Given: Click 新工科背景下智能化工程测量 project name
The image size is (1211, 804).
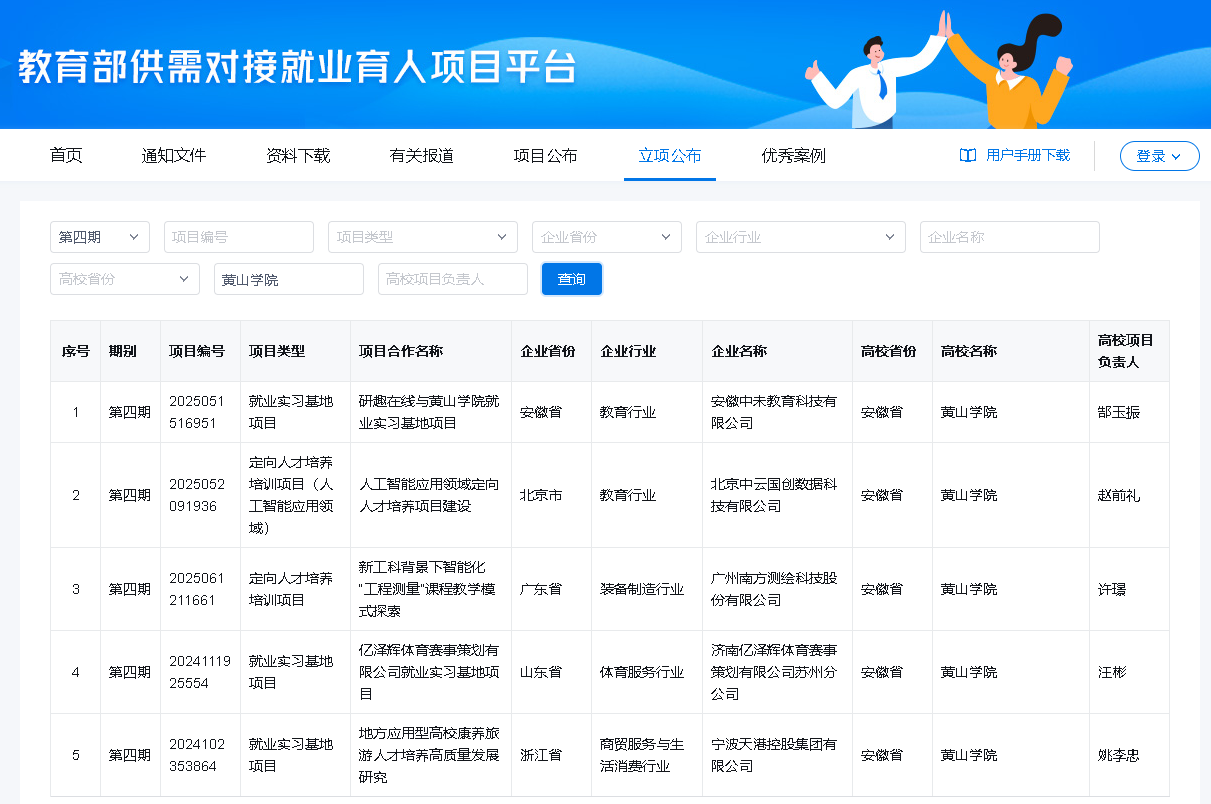Looking at the screenshot, I should 427,589.
